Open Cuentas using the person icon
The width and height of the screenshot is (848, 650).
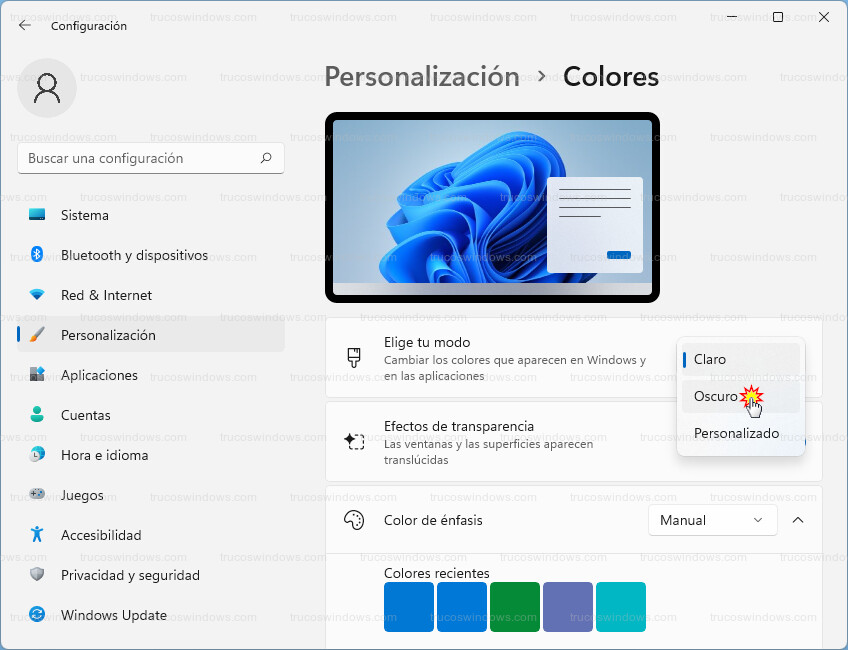tap(37, 415)
